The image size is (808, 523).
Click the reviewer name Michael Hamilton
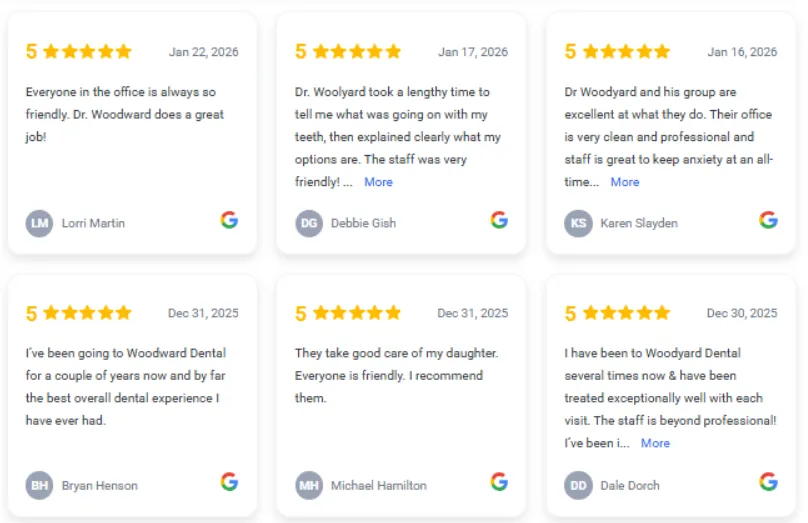[379, 485]
